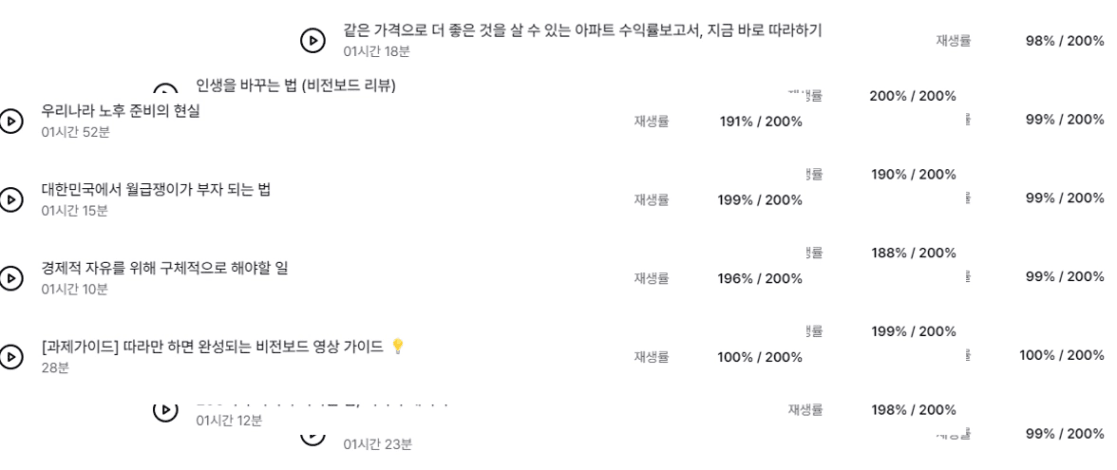Viewport: 1117px width, 470px height.
Task: Open the 우리나라 노후 준비의 현실 title
Action: pyautogui.click(x=120, y=111)
